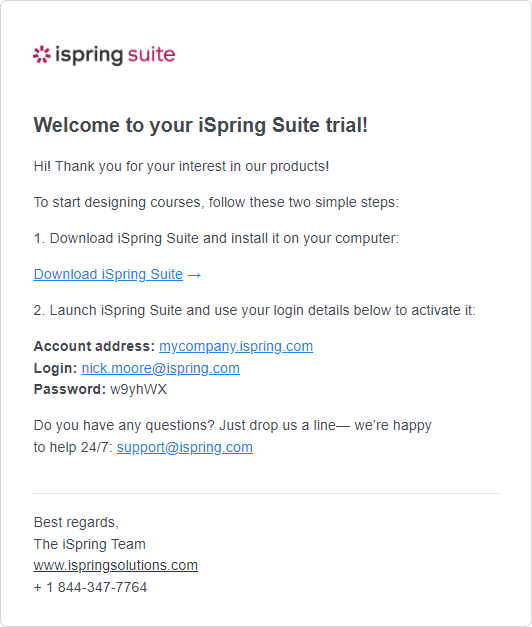Click the 'Login:' bold label
Viewport: 532px width, 627px height.
55,368
